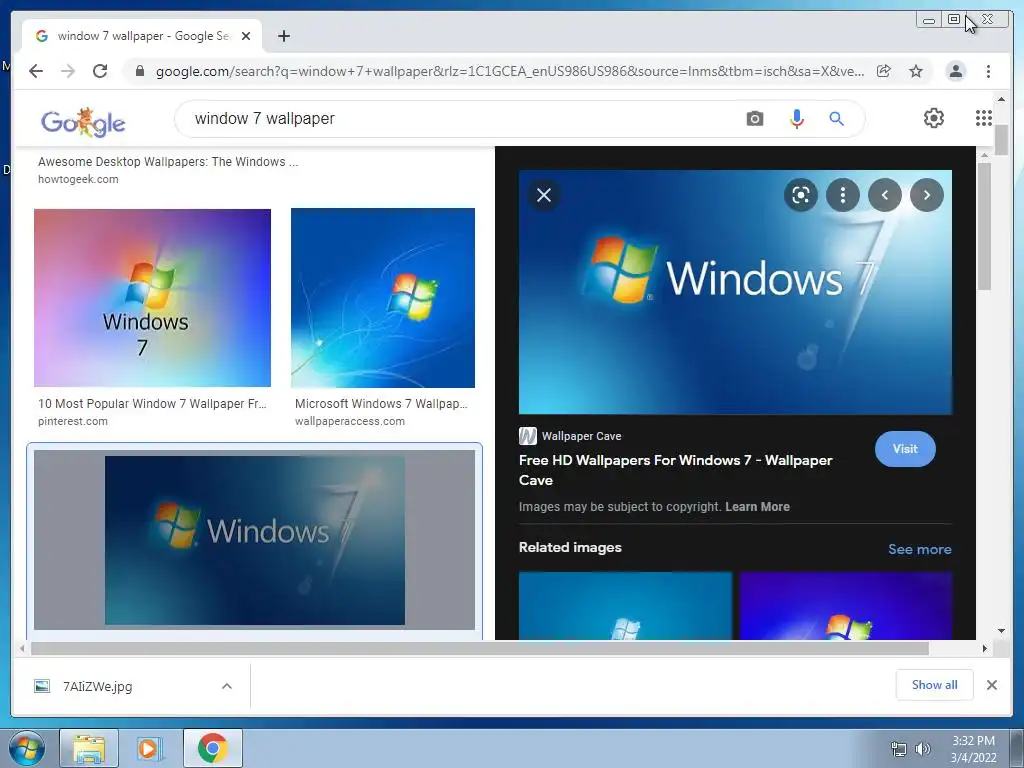Screen dimensions: 1024x768
Task: Select the wallpaperaccess blue Windows thumbnail
Action: 383,298
